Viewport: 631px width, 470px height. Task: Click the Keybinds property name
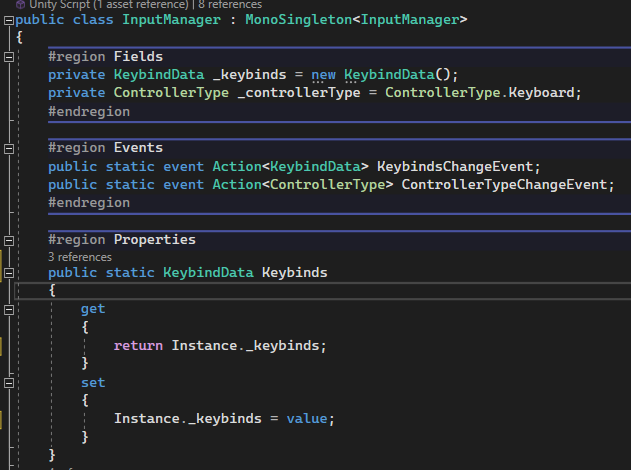pos(295,272)
